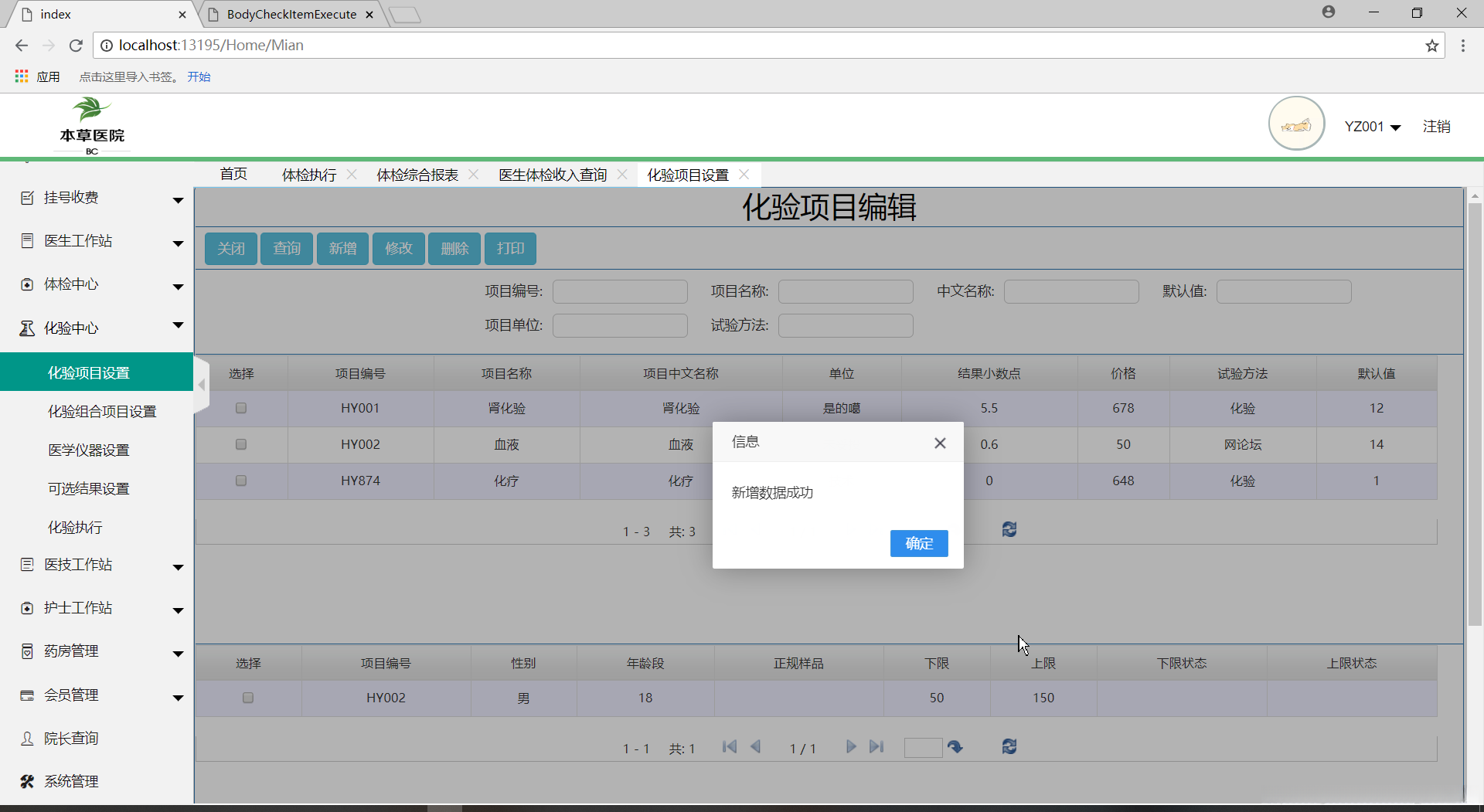Viewport: 1484px width, 812px height.
Task: Open 化验组合项目设置 in the sidebar
Action: [102, 412]
